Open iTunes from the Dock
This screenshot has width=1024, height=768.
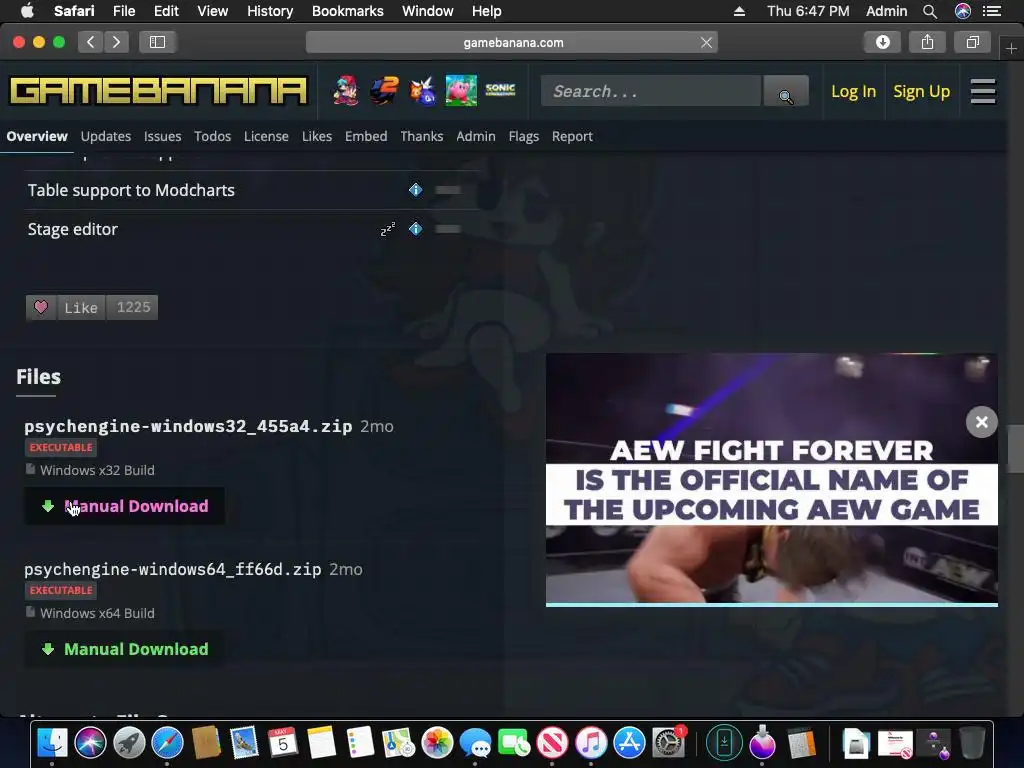[x=591, y=743]
